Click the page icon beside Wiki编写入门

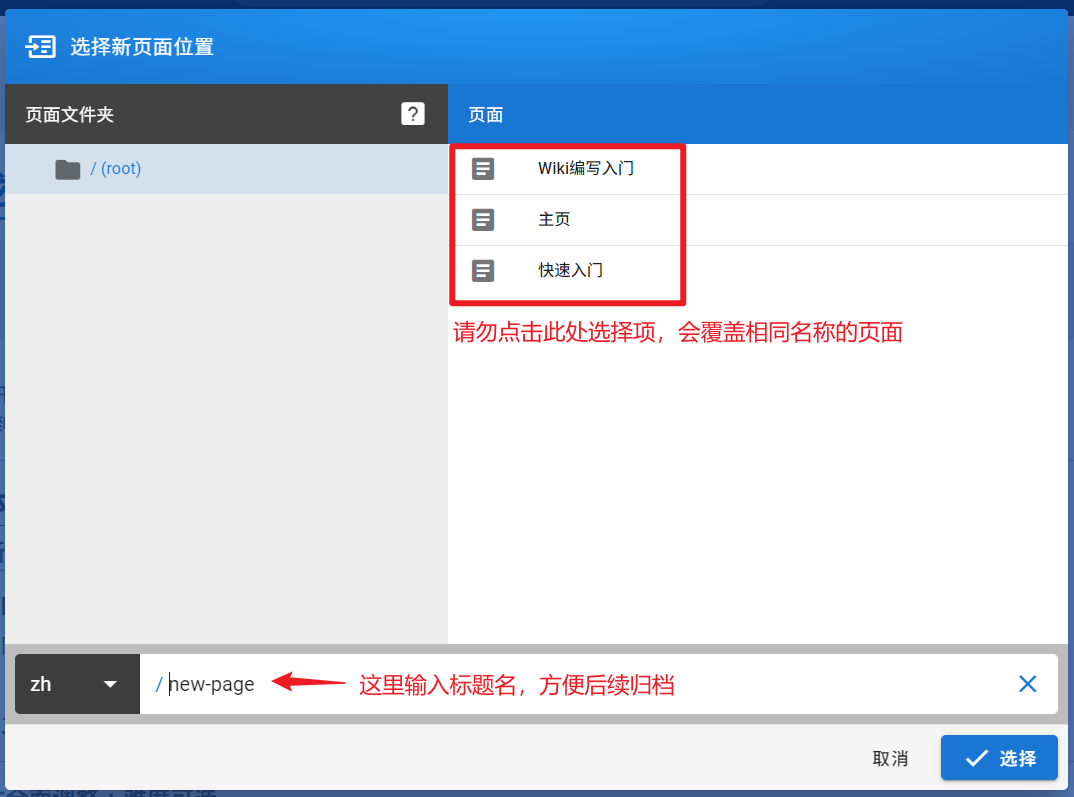[483, 168]
